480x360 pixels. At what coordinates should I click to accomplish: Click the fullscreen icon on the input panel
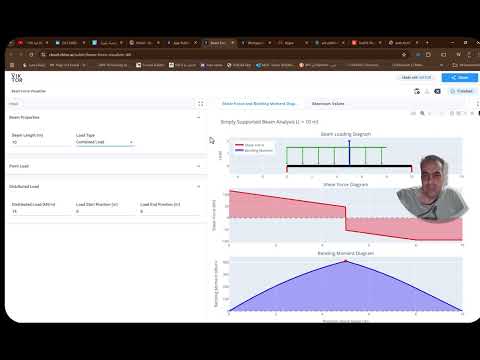point(200,104)
